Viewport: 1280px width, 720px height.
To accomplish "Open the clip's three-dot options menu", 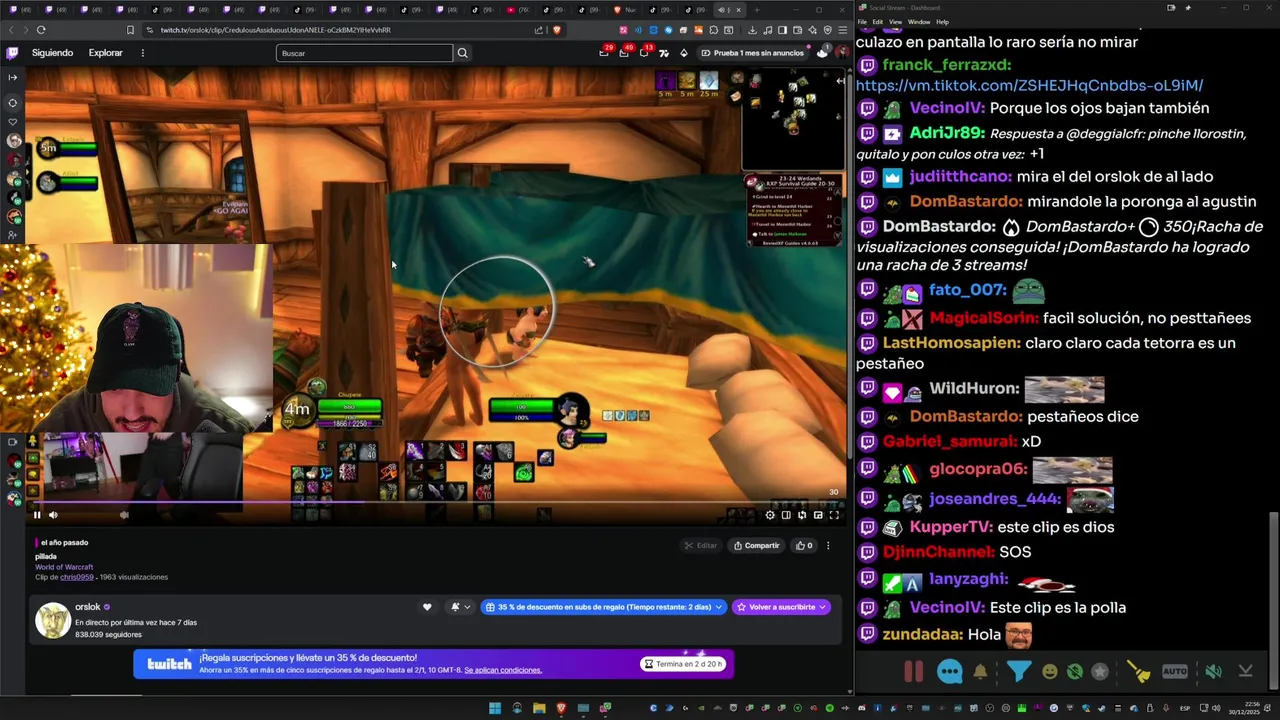I will (828, 545).
